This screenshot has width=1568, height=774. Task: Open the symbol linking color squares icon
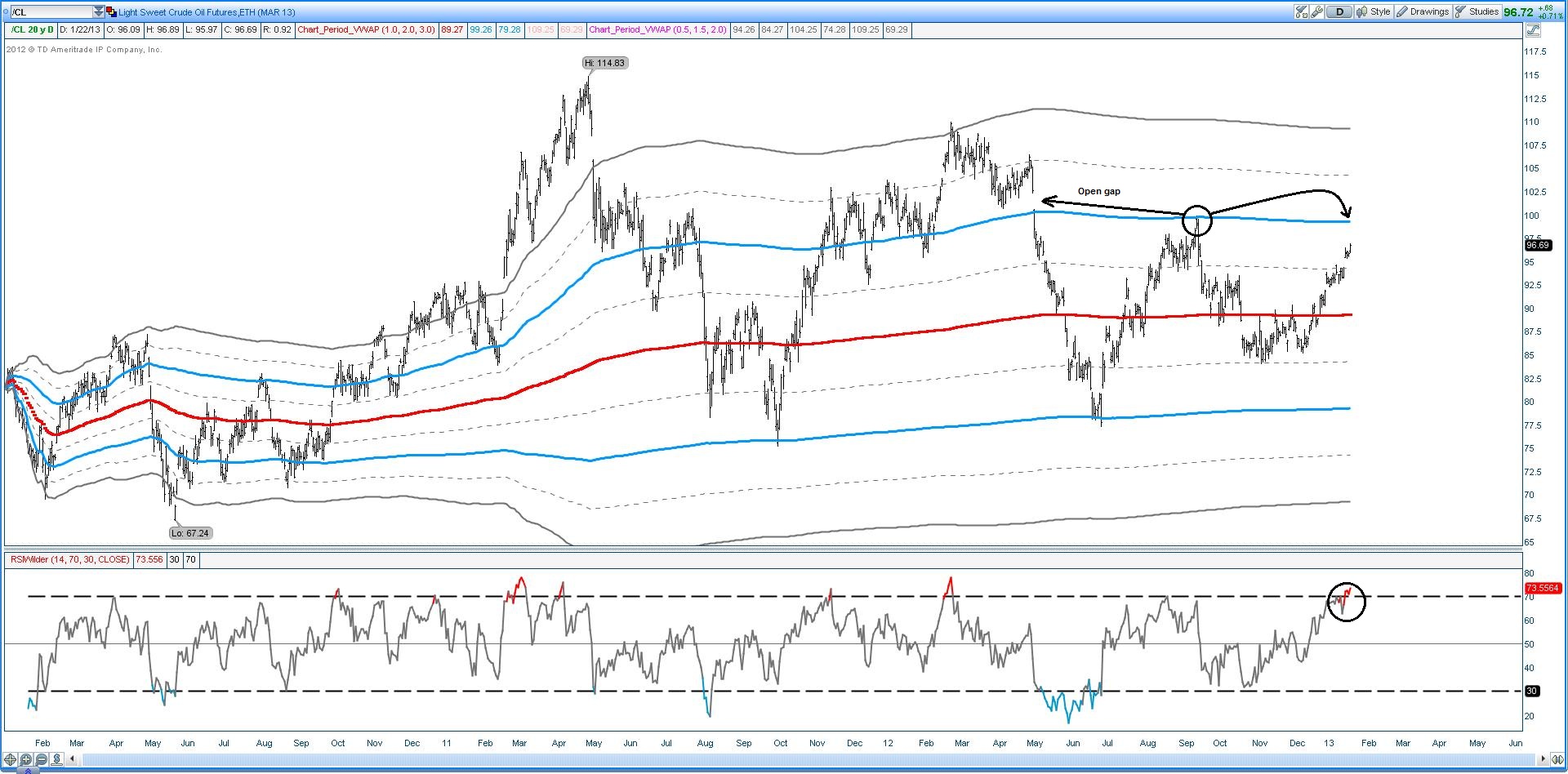point(111,12)
